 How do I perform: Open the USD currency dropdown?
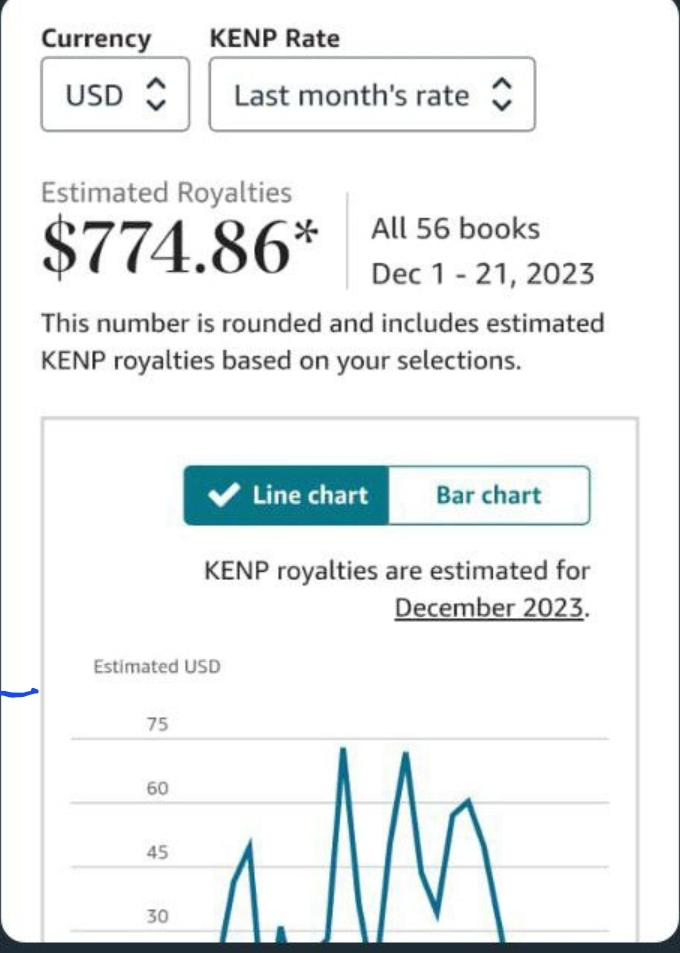click(115, 94)
